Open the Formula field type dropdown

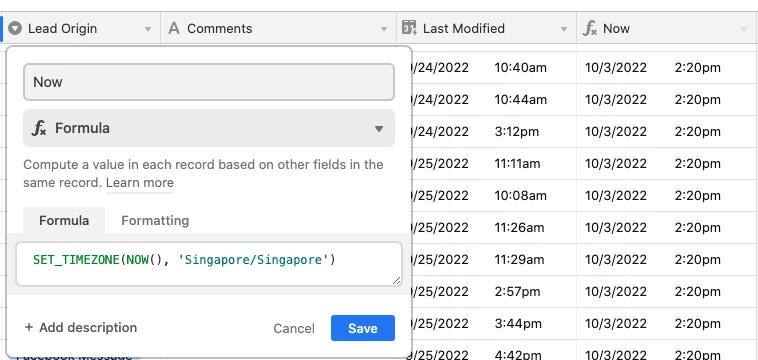click(x=209, y=128)
